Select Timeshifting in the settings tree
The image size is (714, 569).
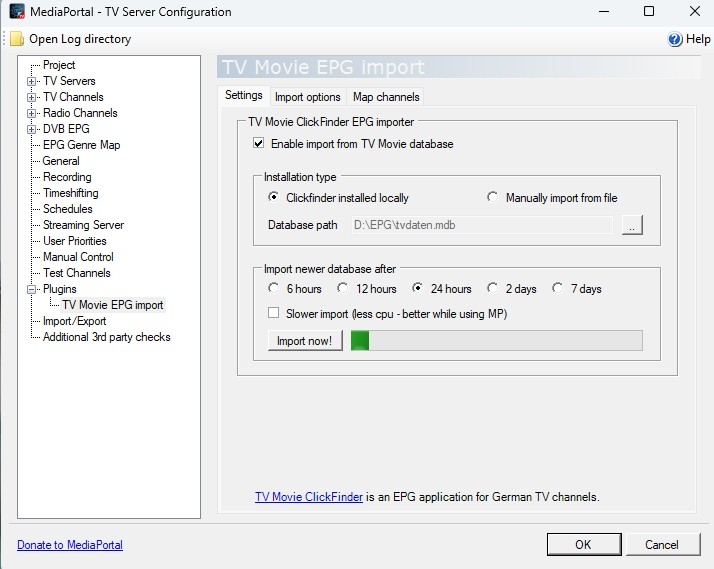(70, 193)
